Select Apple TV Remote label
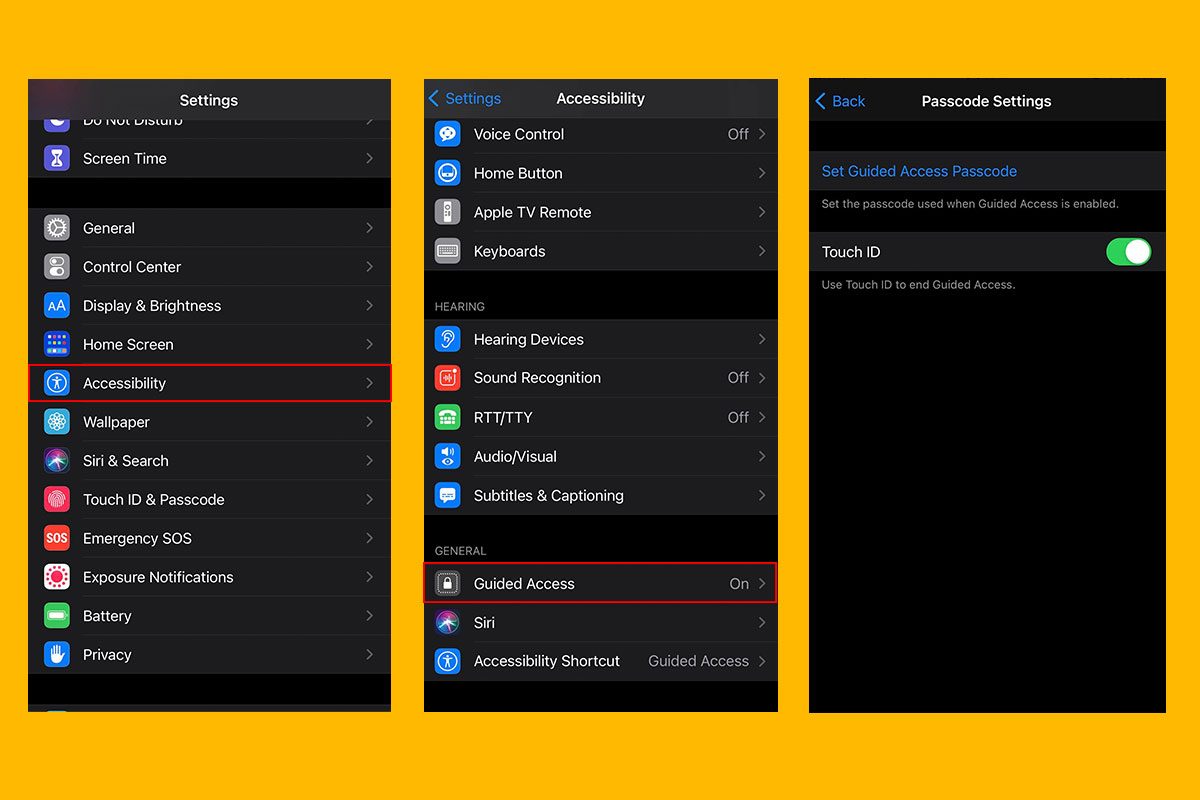Viewport: 1200px width, 800px height. point(533,212)
